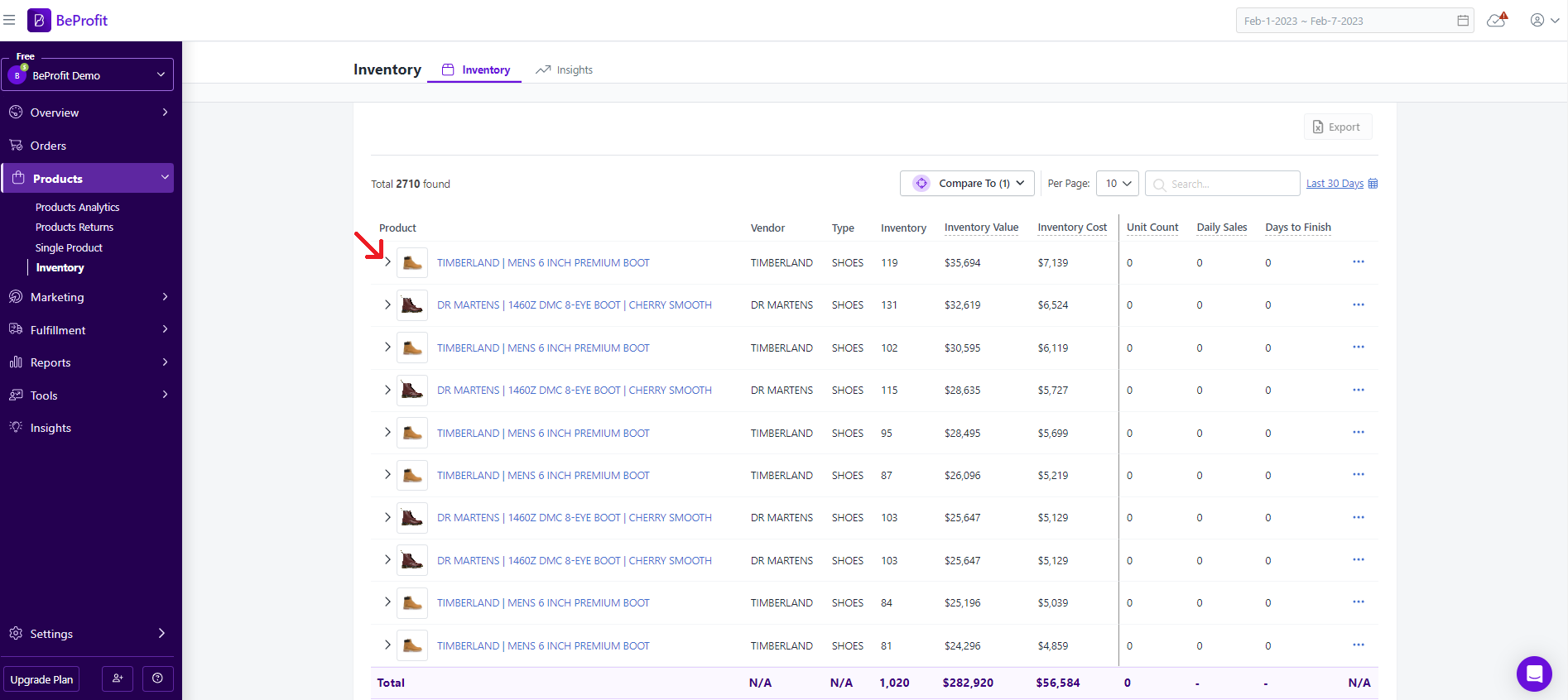
Task: Click the Unit Count column header
Action: click(1152, 228)
